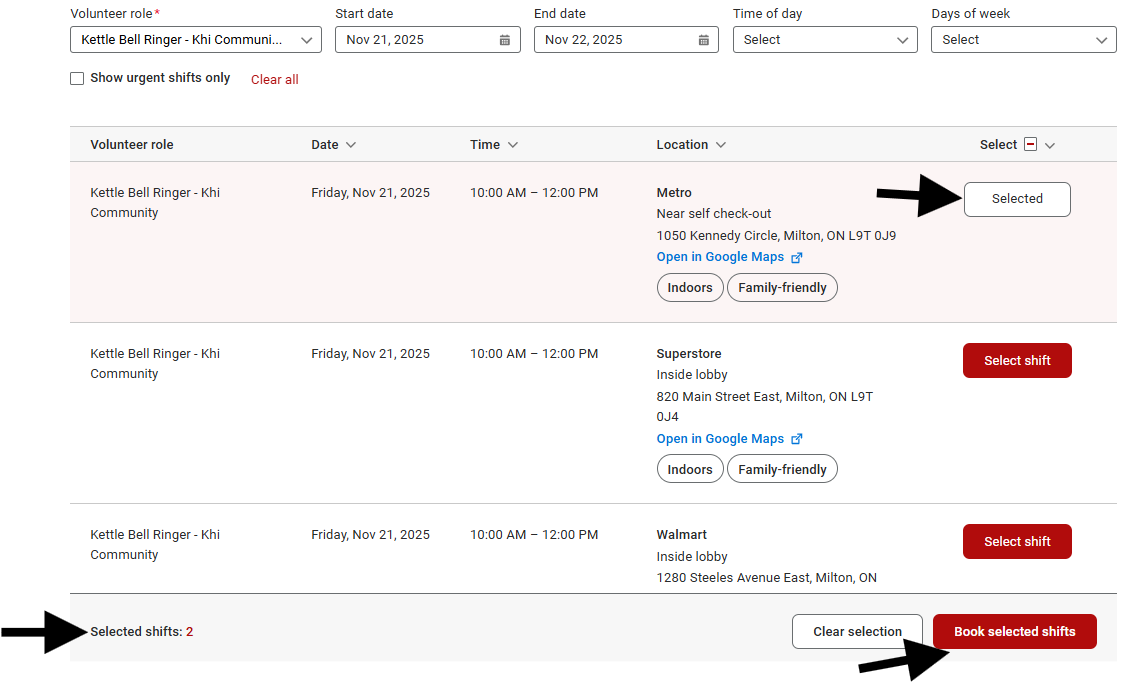
Task: Select shift for Superstore location
Action: coord(1017,361)
